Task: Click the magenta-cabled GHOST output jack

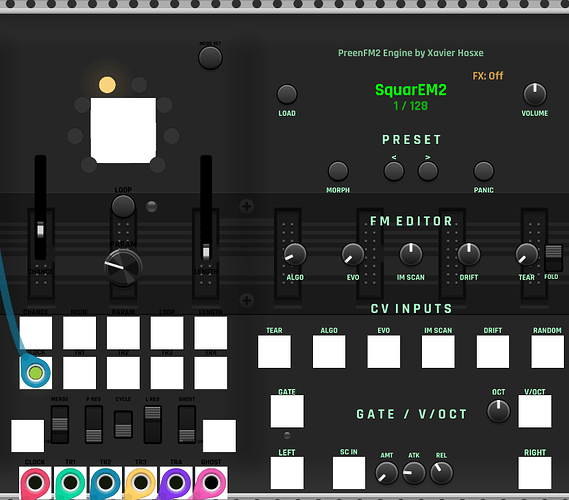Action: coord(211,482)
